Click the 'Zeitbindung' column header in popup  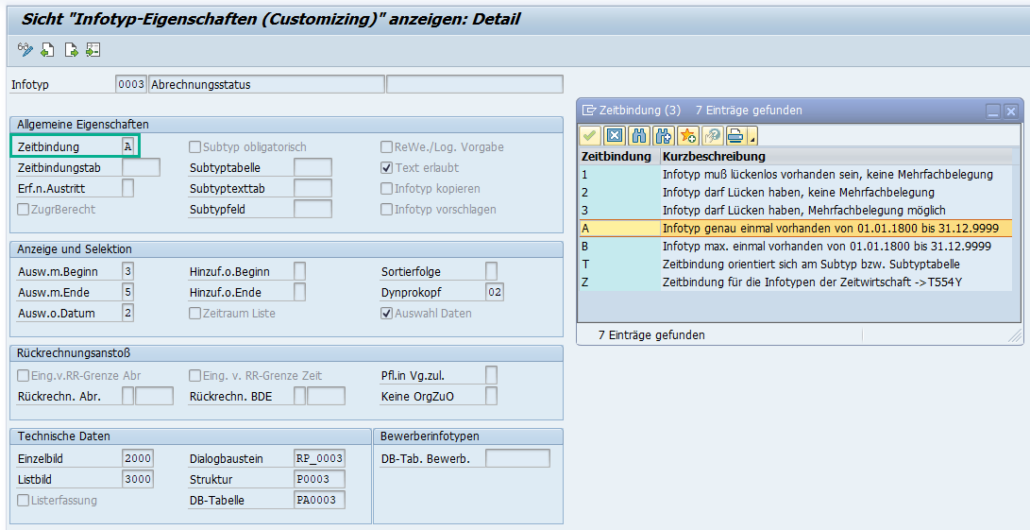616,156
